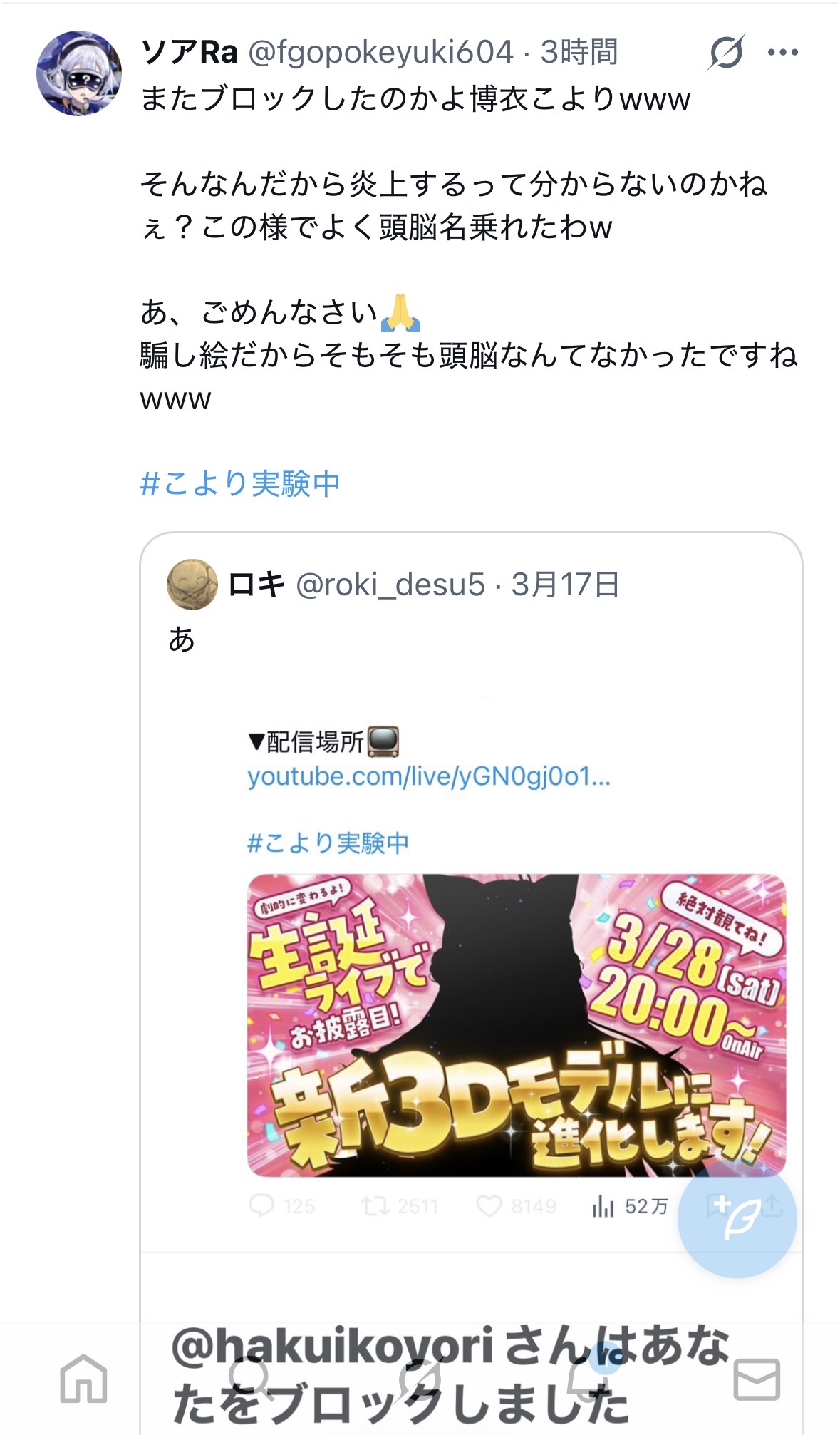Toggle the repost icon showing 2511

[x=399, y=1206]
